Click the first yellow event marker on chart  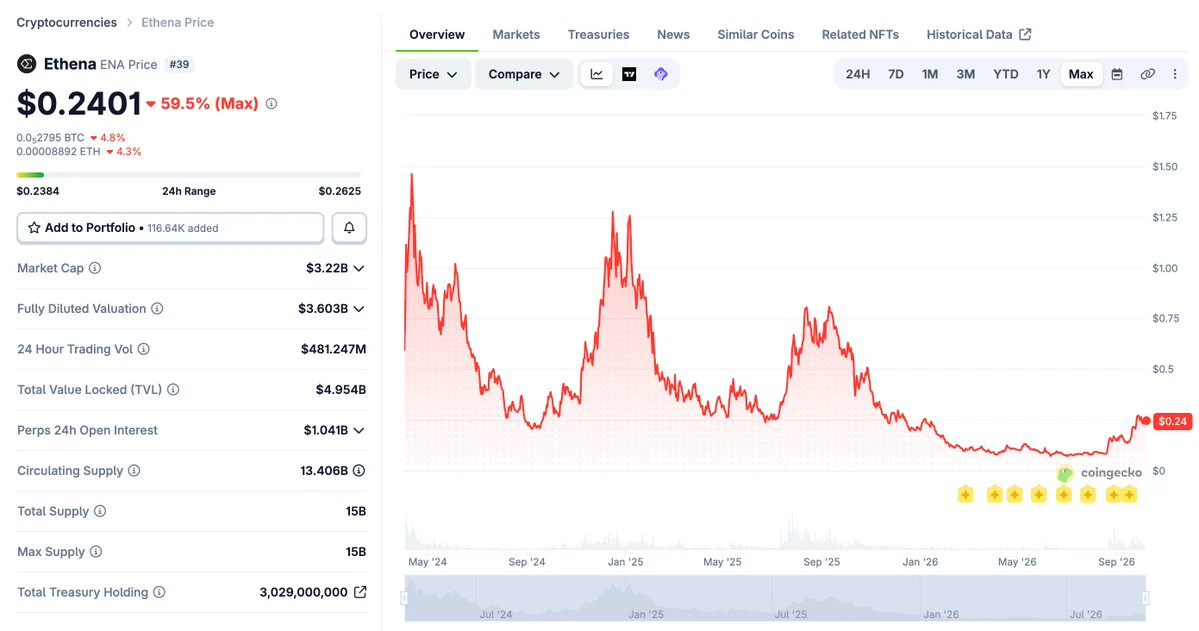[x=966, y=495]
